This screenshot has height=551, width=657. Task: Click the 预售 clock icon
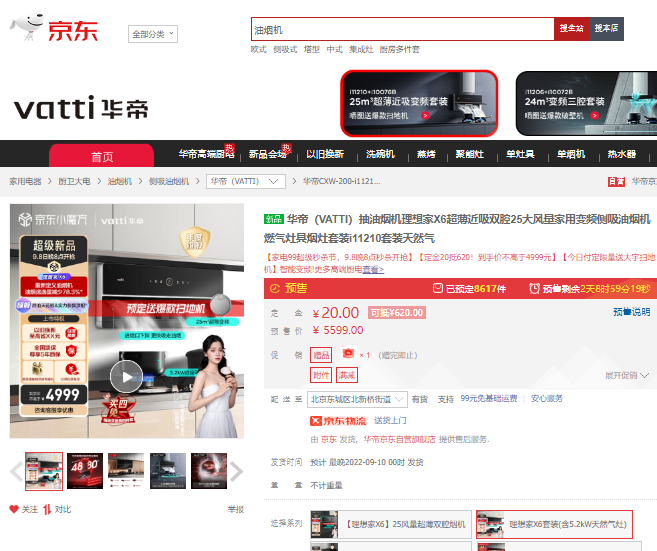click(x=275, y=288)
